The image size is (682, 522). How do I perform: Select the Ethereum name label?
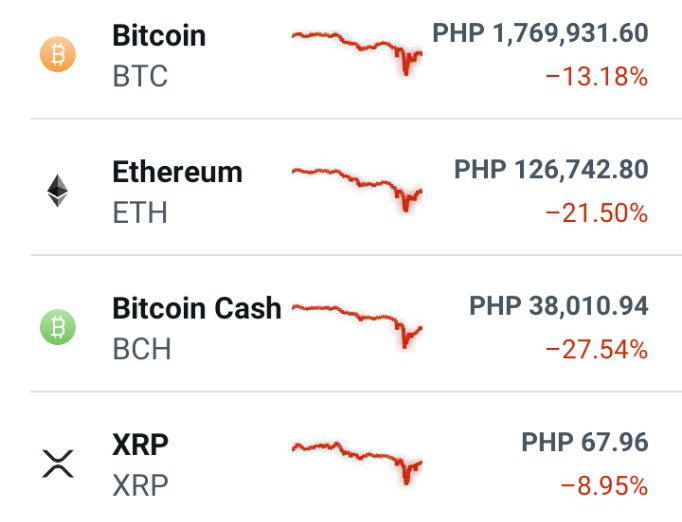tap(177, 172)
